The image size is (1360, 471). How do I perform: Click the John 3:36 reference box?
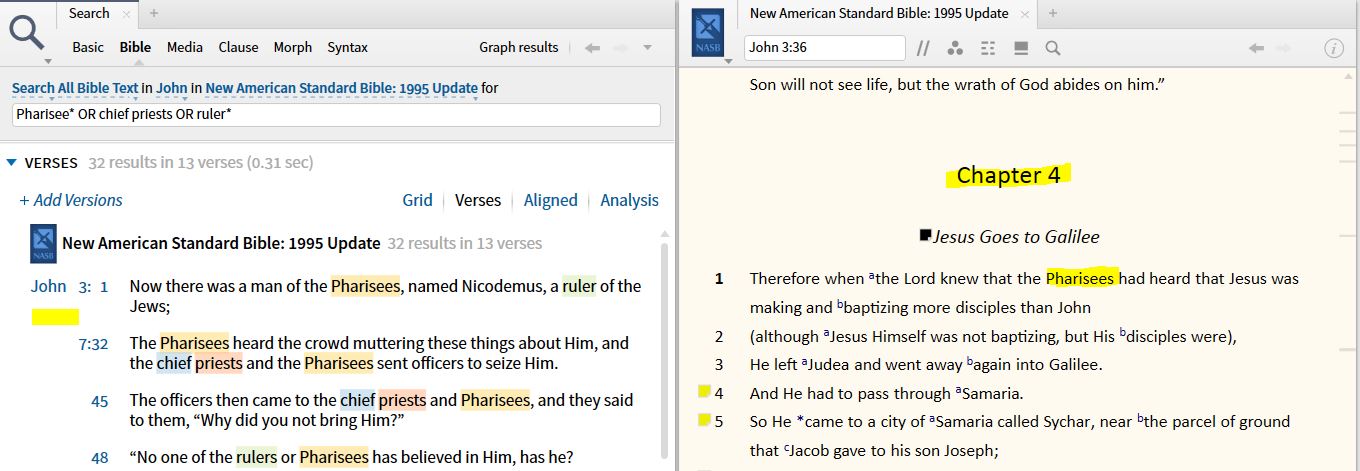point(824,48)
